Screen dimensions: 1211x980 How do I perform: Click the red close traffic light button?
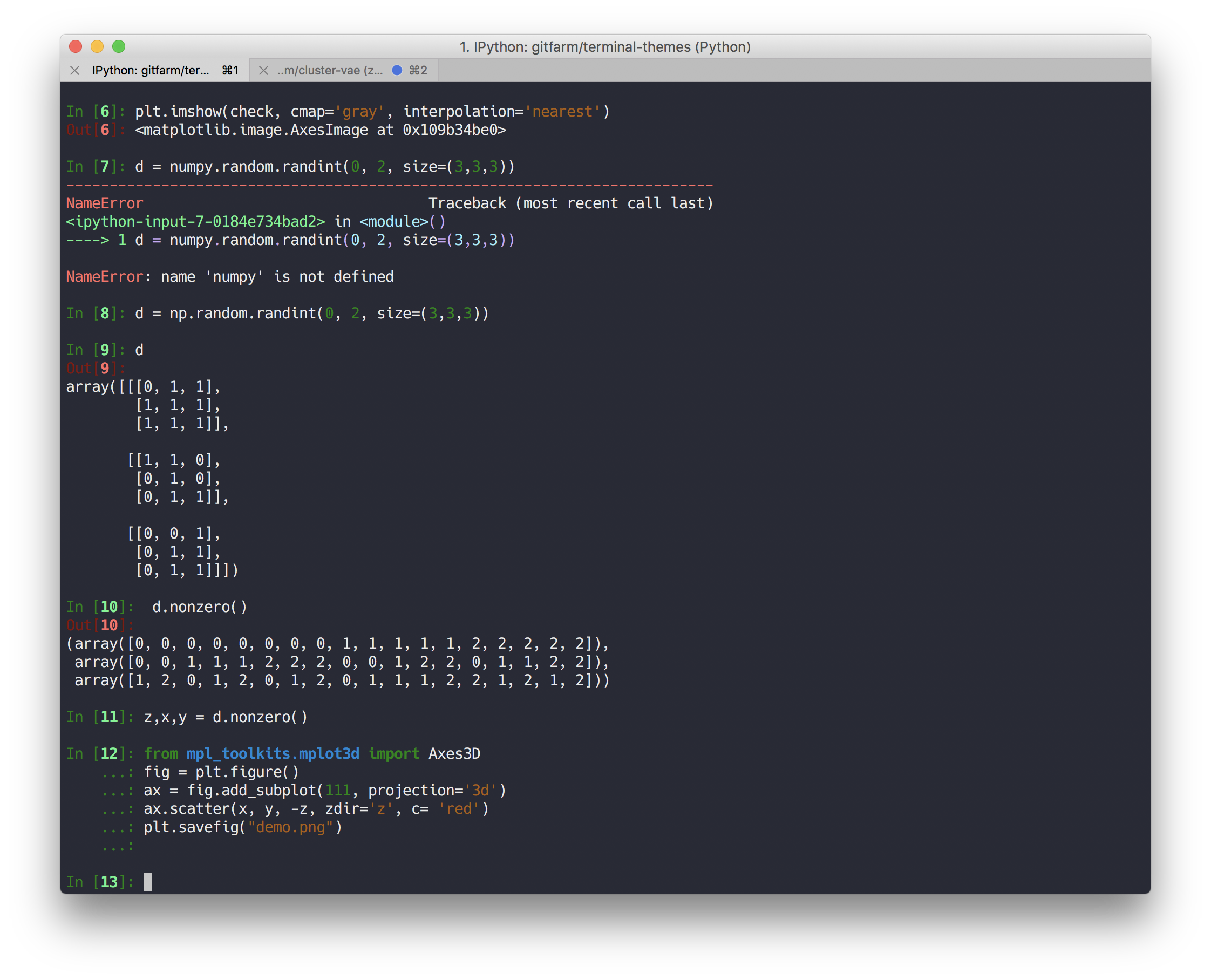coord(75,47)
